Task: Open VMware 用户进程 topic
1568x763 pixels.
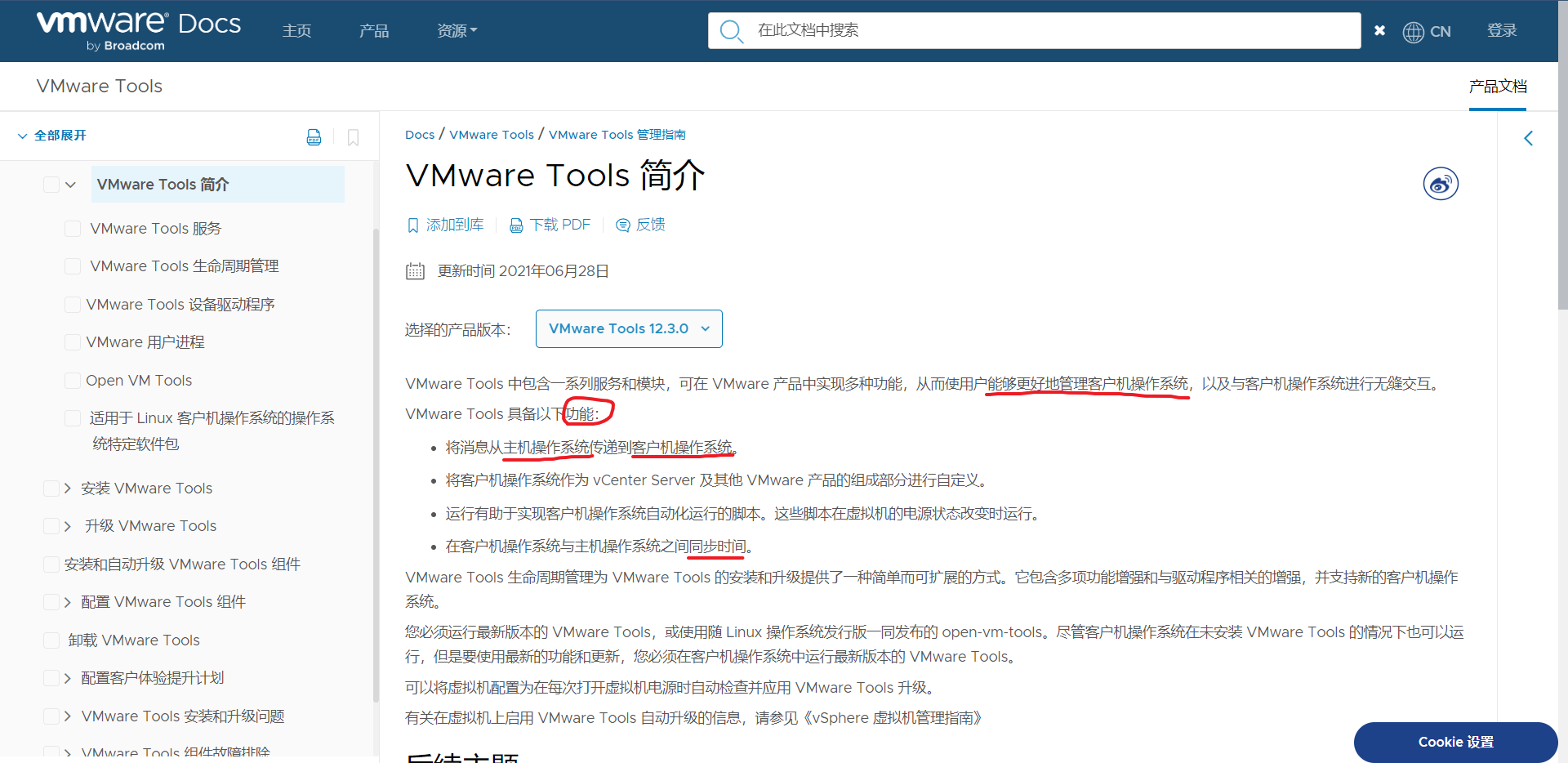Action: point(145,342)
